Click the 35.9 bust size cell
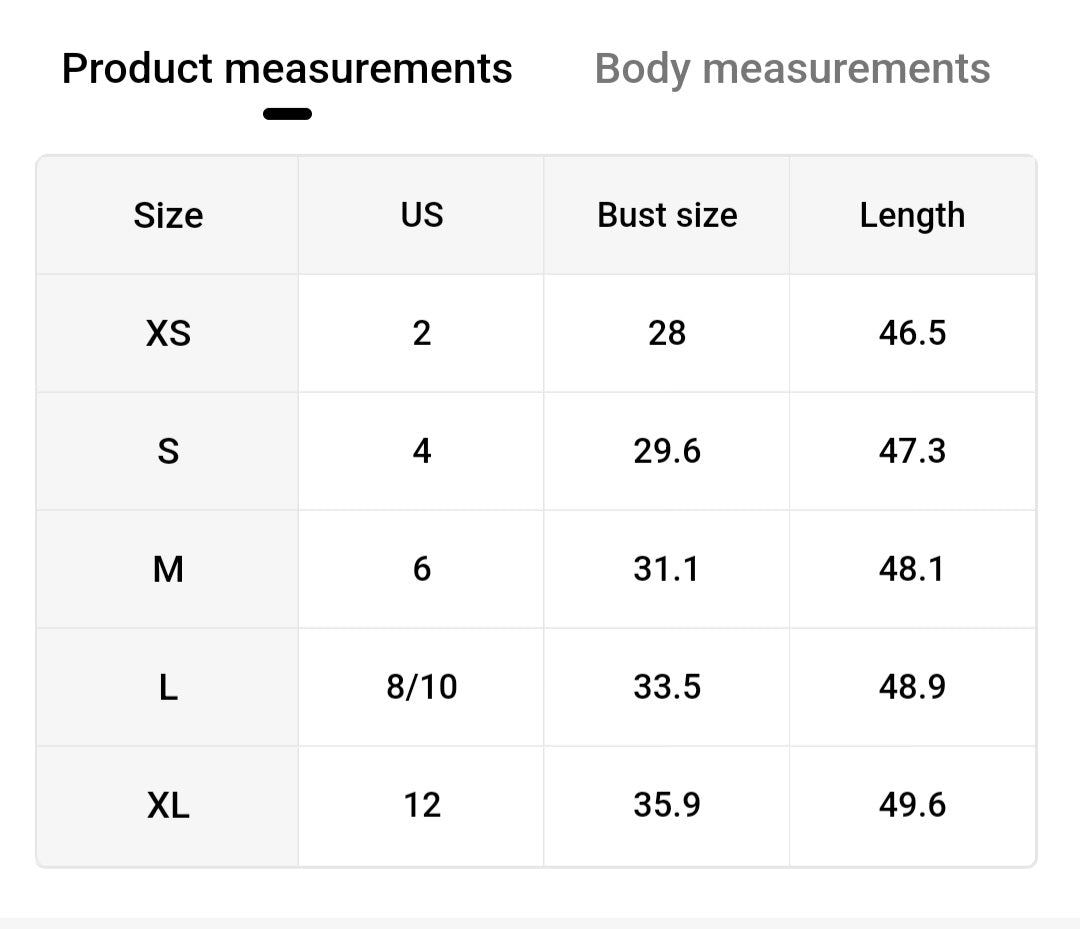Image resolution: width=1080 pixels, height=929 pixels. coord(667,805)
